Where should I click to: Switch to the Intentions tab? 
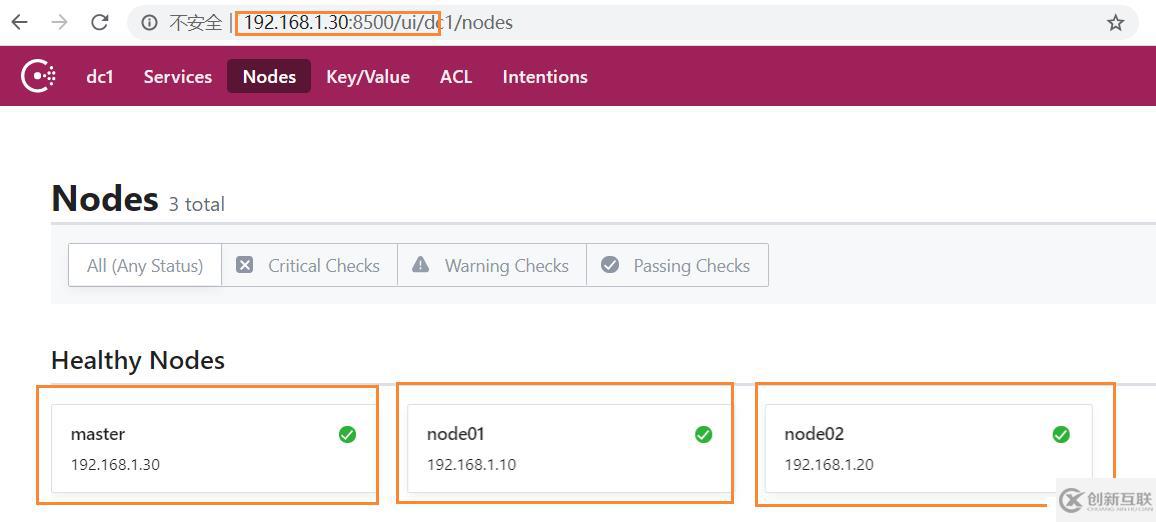click(545, 77)
